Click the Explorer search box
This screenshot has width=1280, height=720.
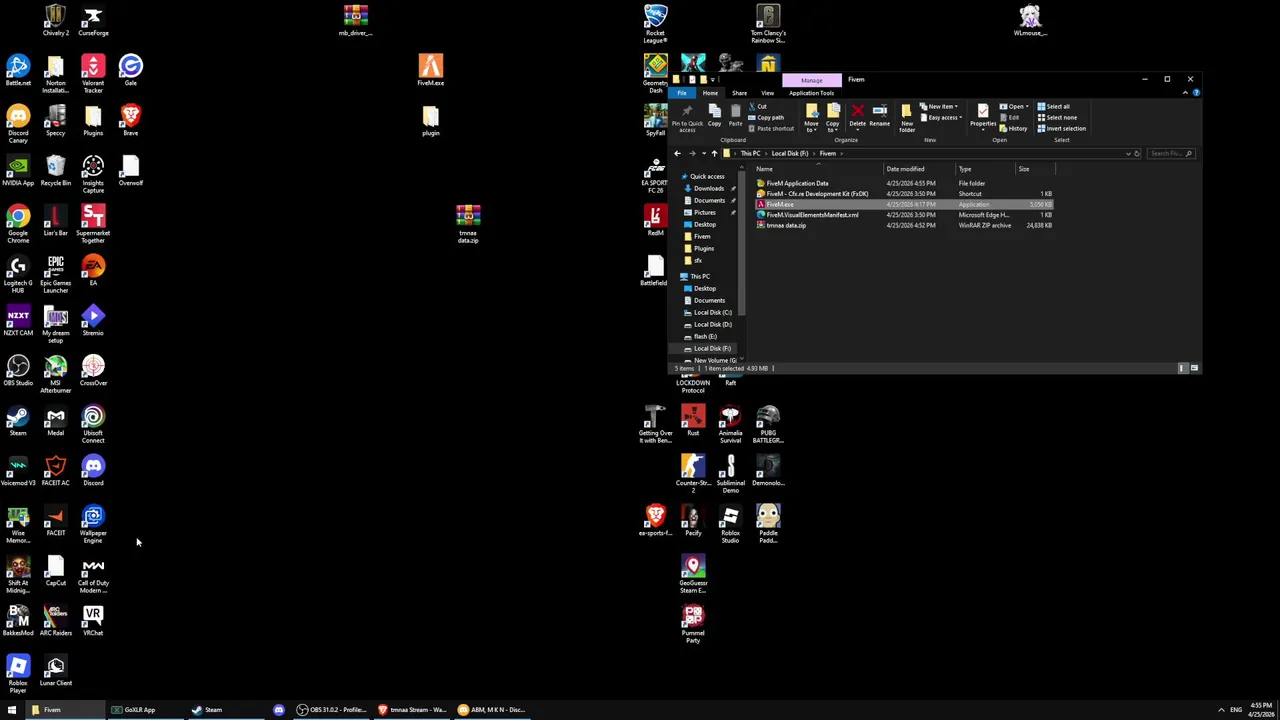point(1171,153)
